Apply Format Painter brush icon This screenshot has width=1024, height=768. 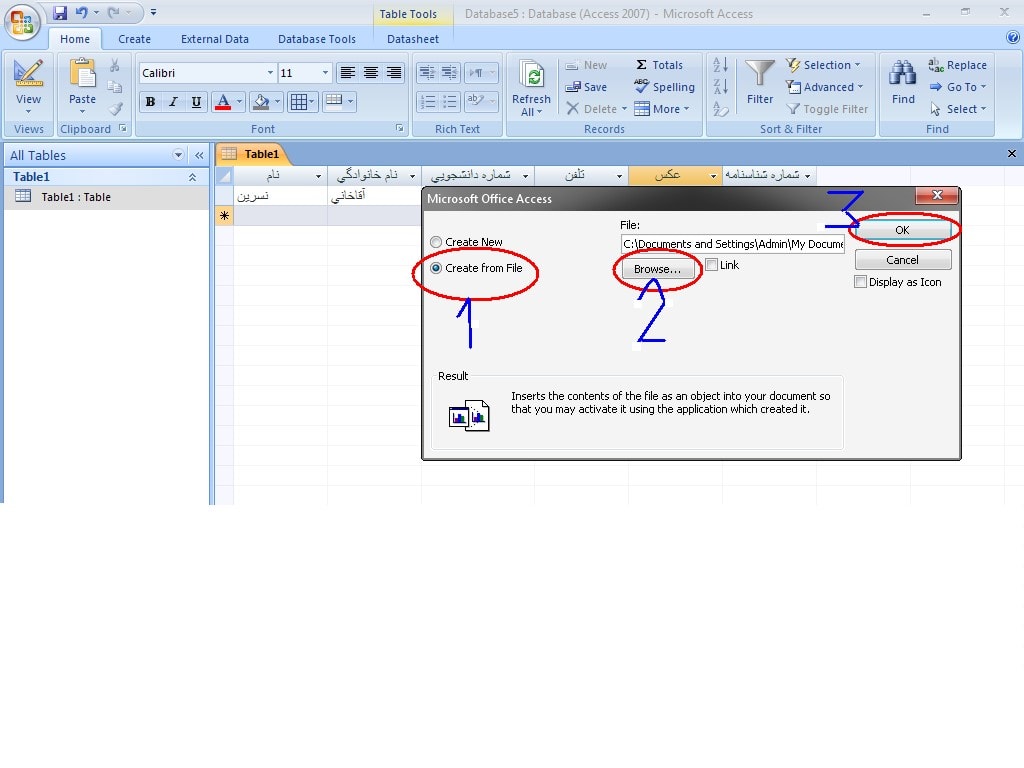115,109
